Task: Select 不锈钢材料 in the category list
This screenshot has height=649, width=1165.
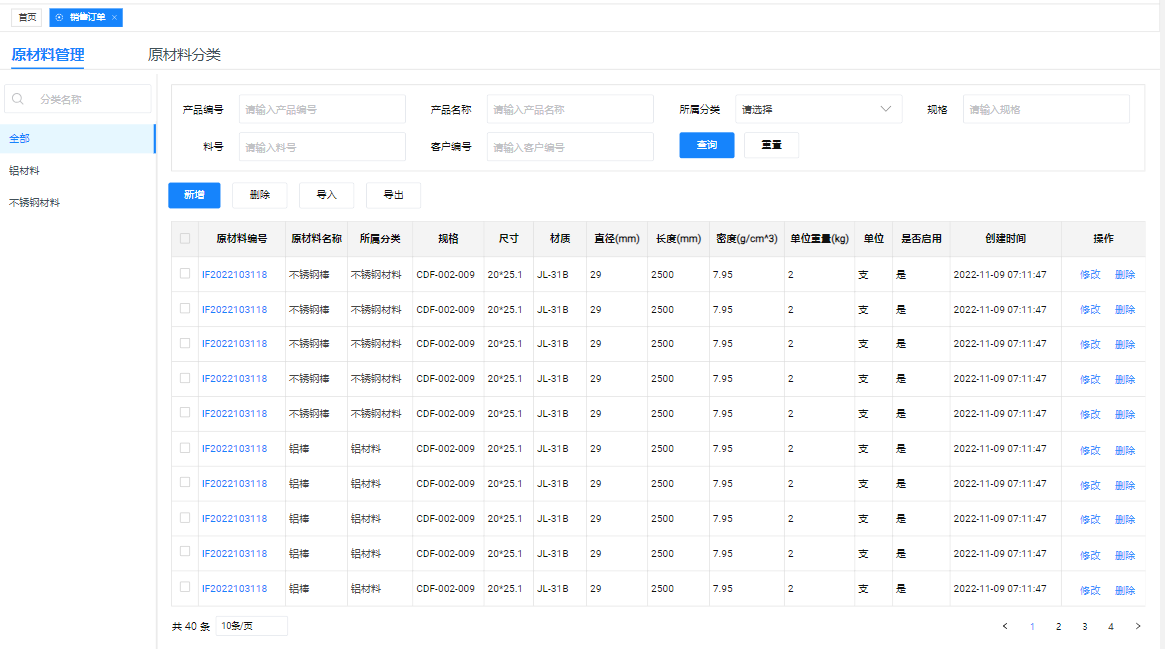Action: click(35, 203)
